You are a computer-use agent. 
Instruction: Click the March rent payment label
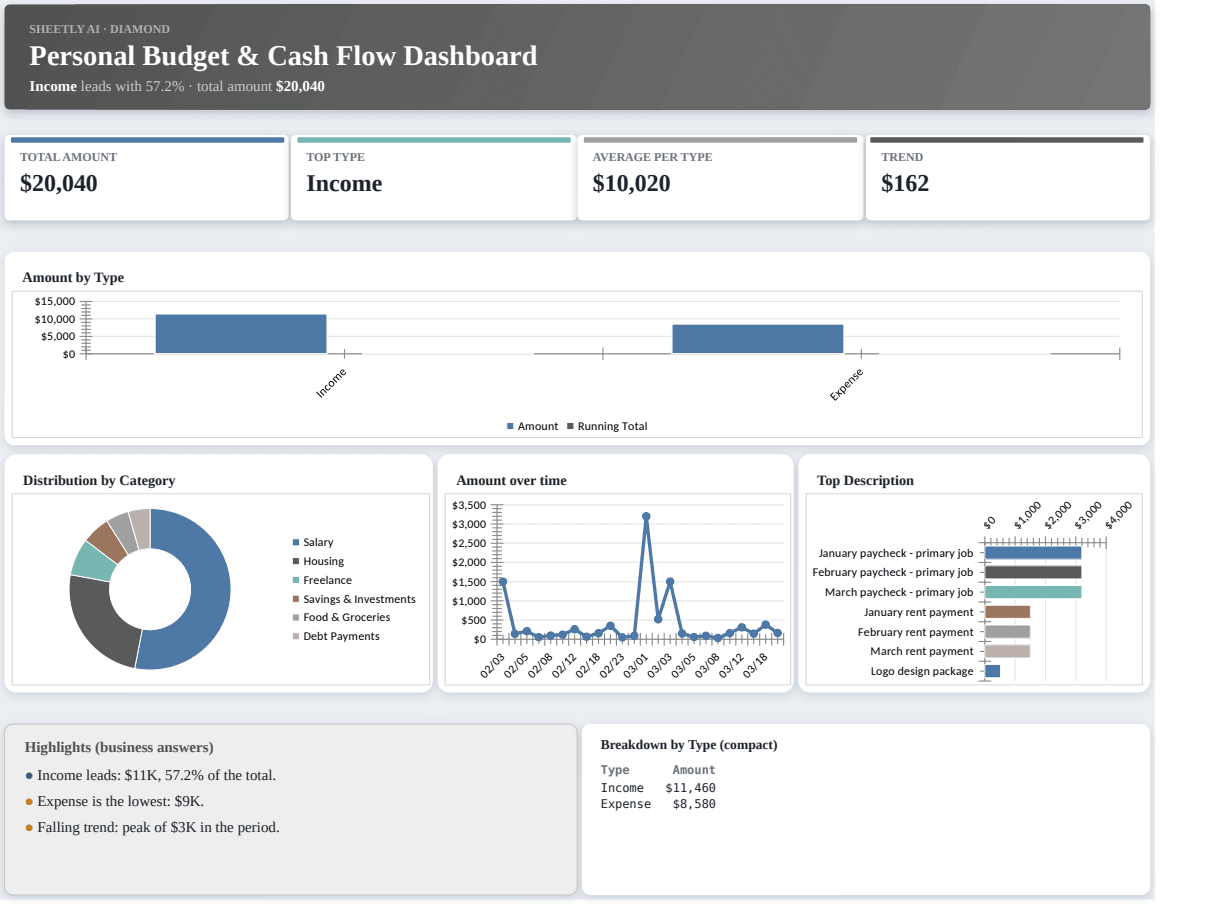pyautogui.click(x=922, y=651)
